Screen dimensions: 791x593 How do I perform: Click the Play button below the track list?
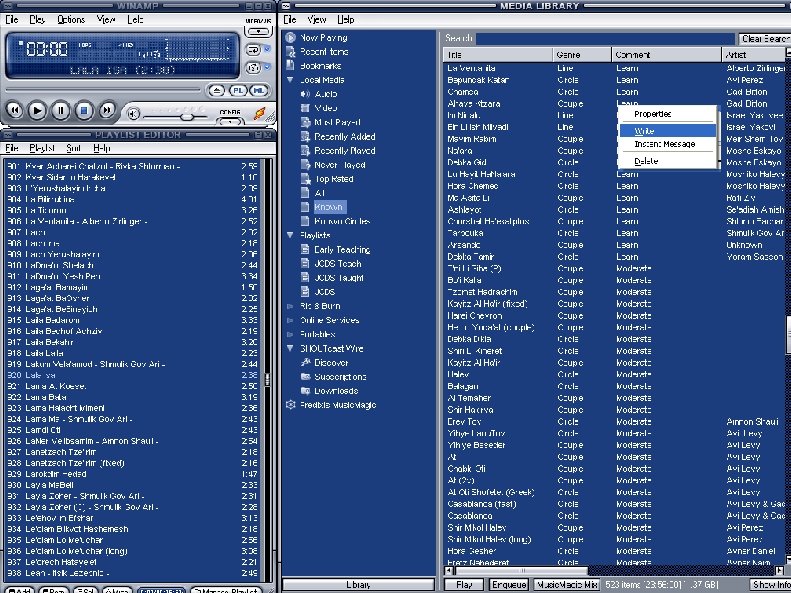pyautogui.click(x=464, y=585)
